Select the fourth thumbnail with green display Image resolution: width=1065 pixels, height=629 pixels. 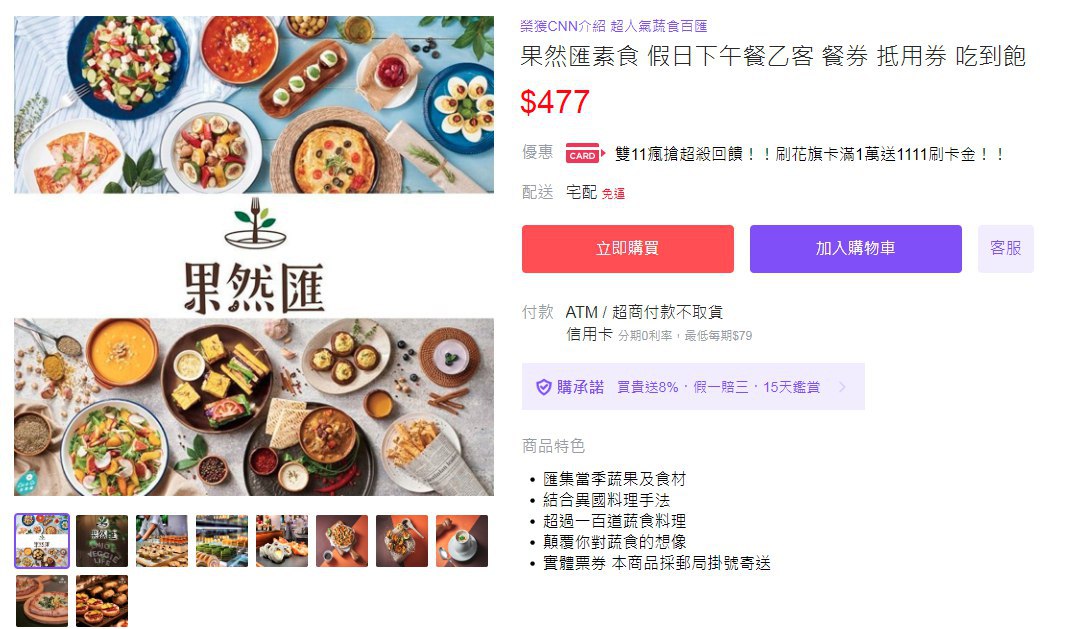pos(222,541)
